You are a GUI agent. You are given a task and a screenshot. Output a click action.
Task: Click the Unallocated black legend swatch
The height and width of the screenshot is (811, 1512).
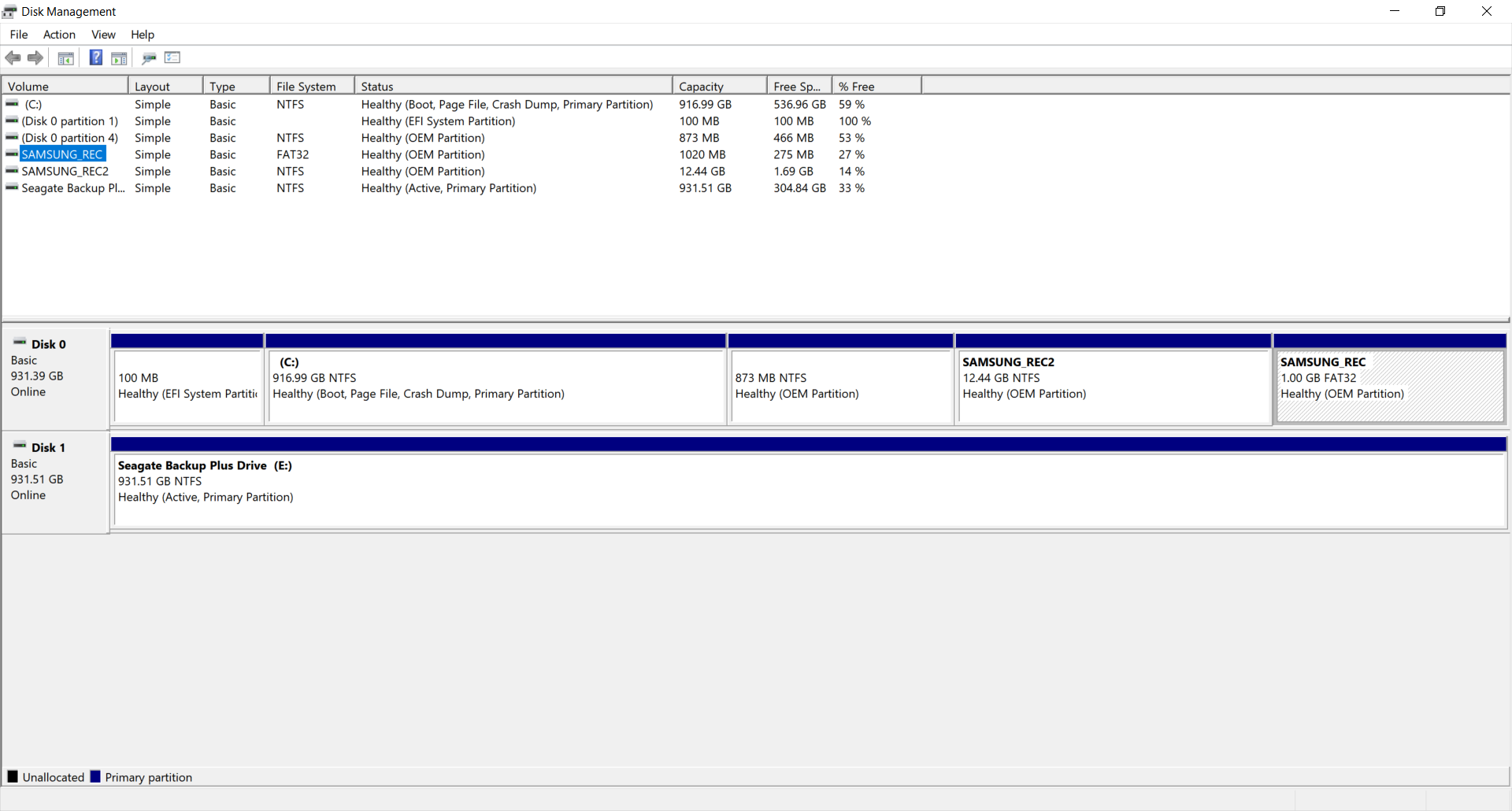coord(13,776)
